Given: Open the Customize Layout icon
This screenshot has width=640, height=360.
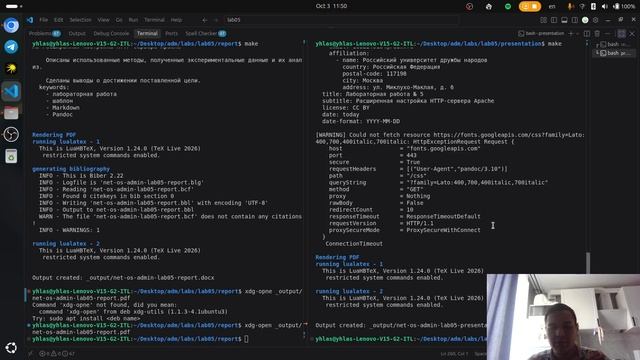Looking at the screenshot, I should coord(543,20).
